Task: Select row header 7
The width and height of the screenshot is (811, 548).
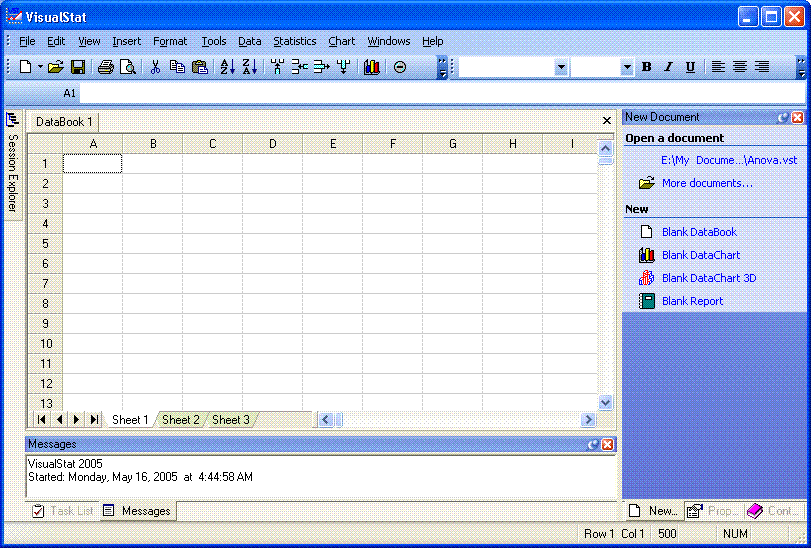Action: (x=45, y=283)
